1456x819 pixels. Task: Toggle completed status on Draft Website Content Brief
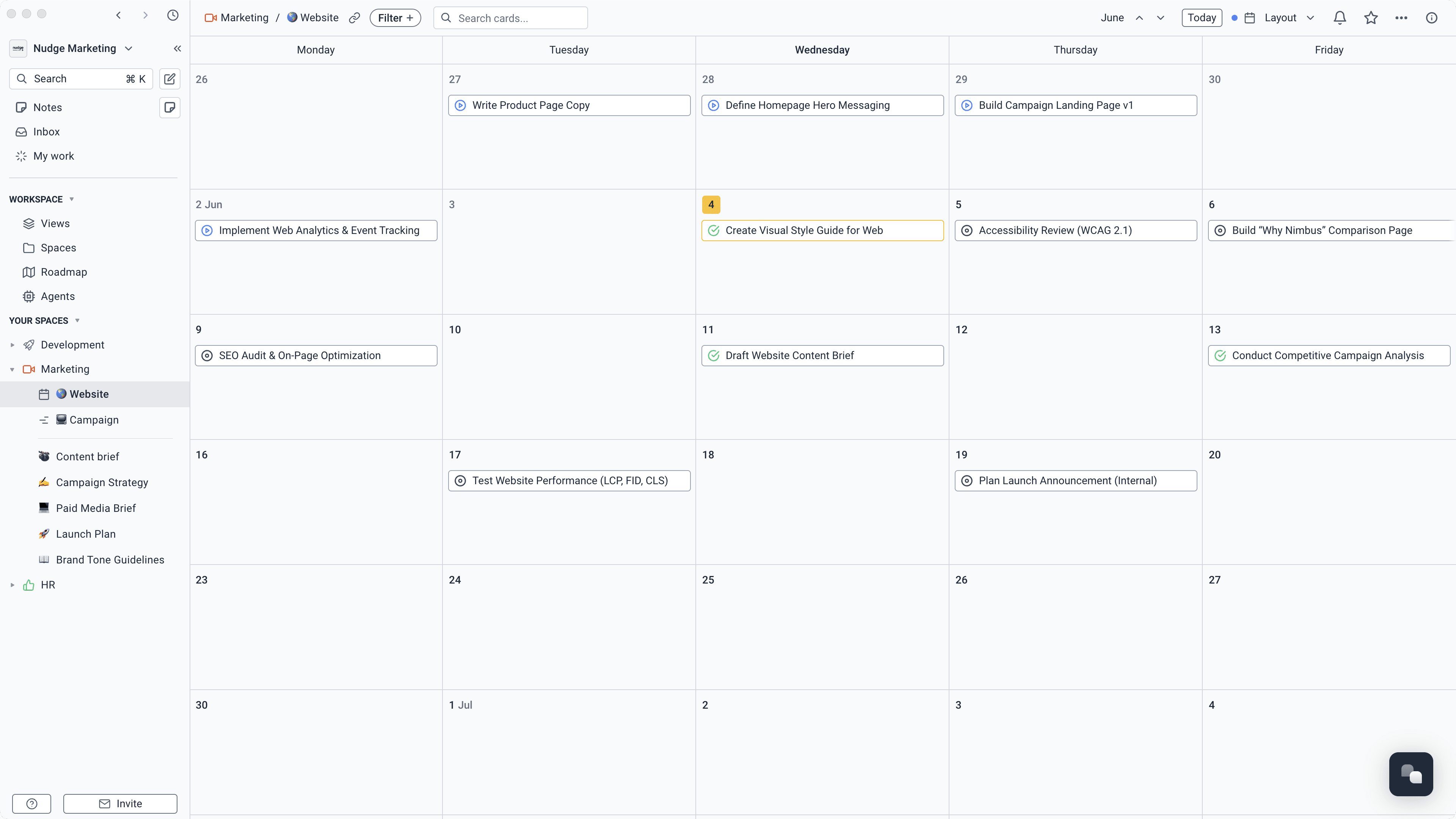pyautogui.click(x=714, y=356)
